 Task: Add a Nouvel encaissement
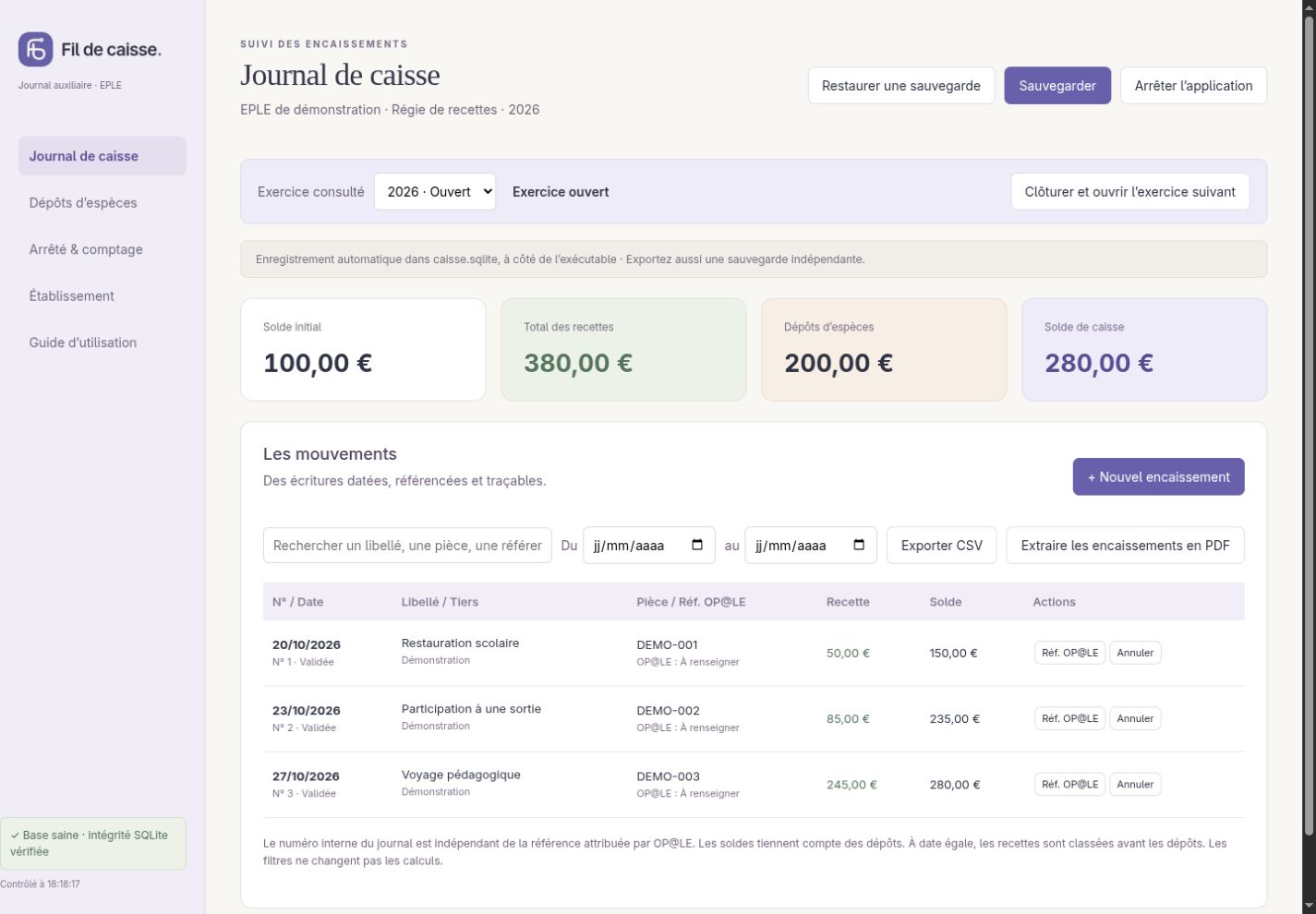(x=1158, y=477)
